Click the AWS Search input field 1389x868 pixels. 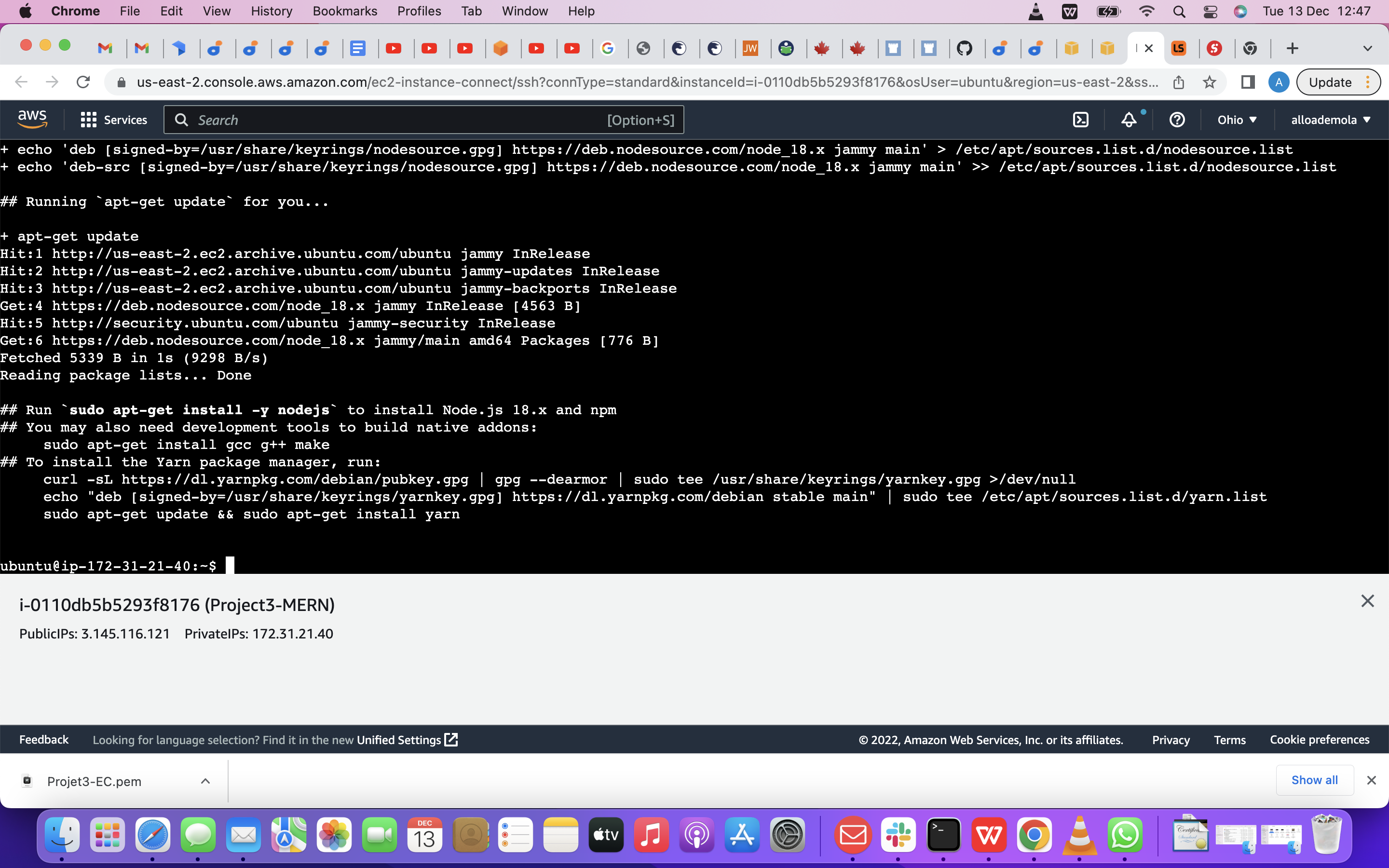click(402, 120)
